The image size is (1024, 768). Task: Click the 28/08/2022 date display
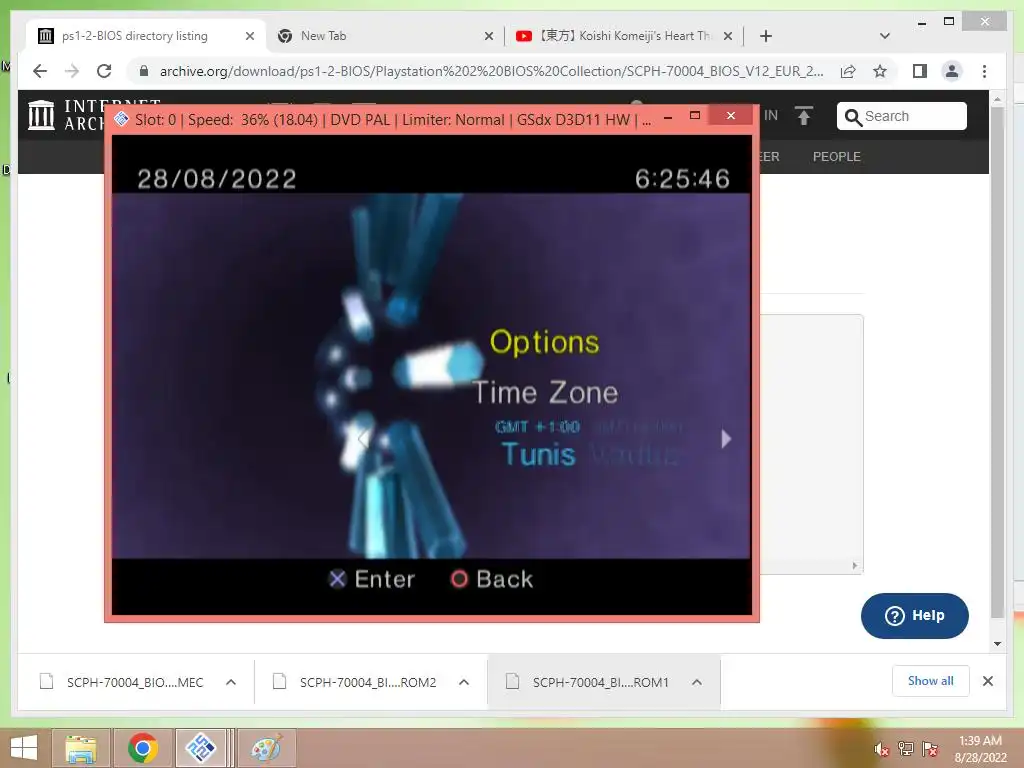[217, 179]
